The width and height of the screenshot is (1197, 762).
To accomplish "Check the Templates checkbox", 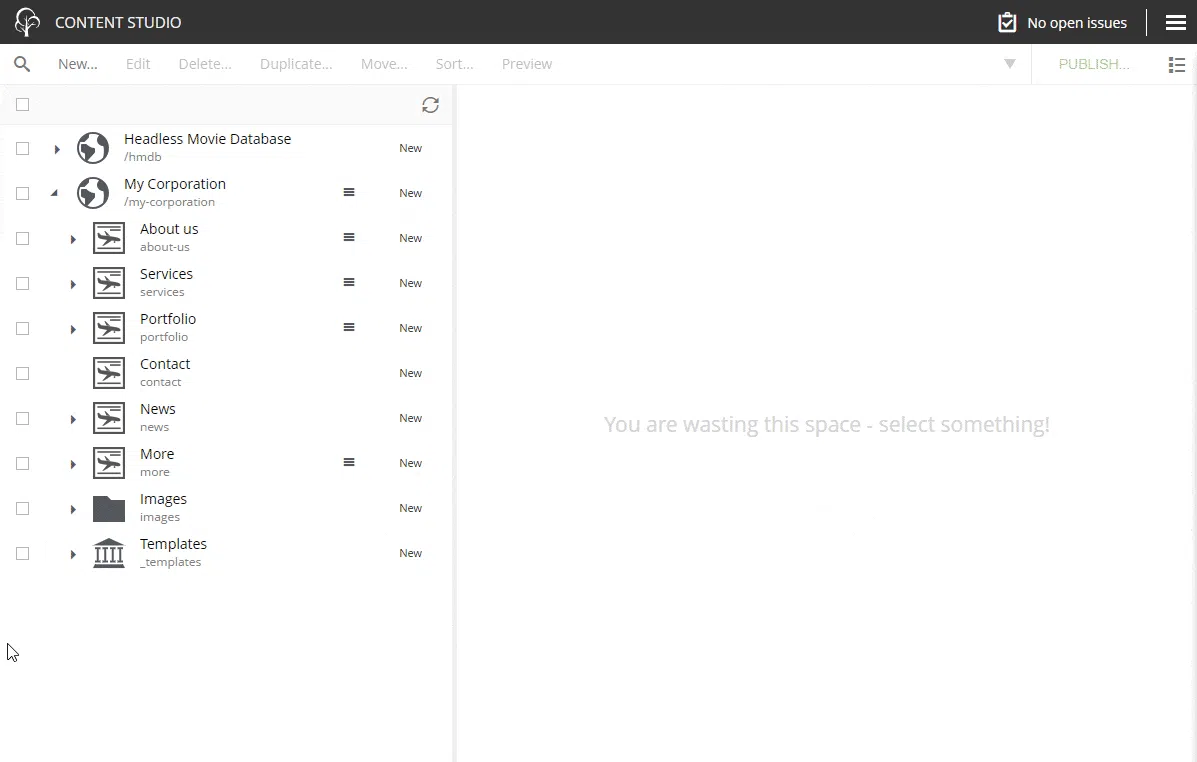I will [23, 554].
